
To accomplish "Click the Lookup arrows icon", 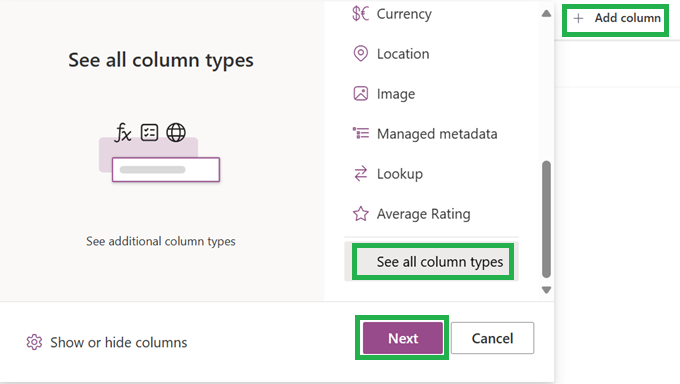I will (x=360, y=174).
